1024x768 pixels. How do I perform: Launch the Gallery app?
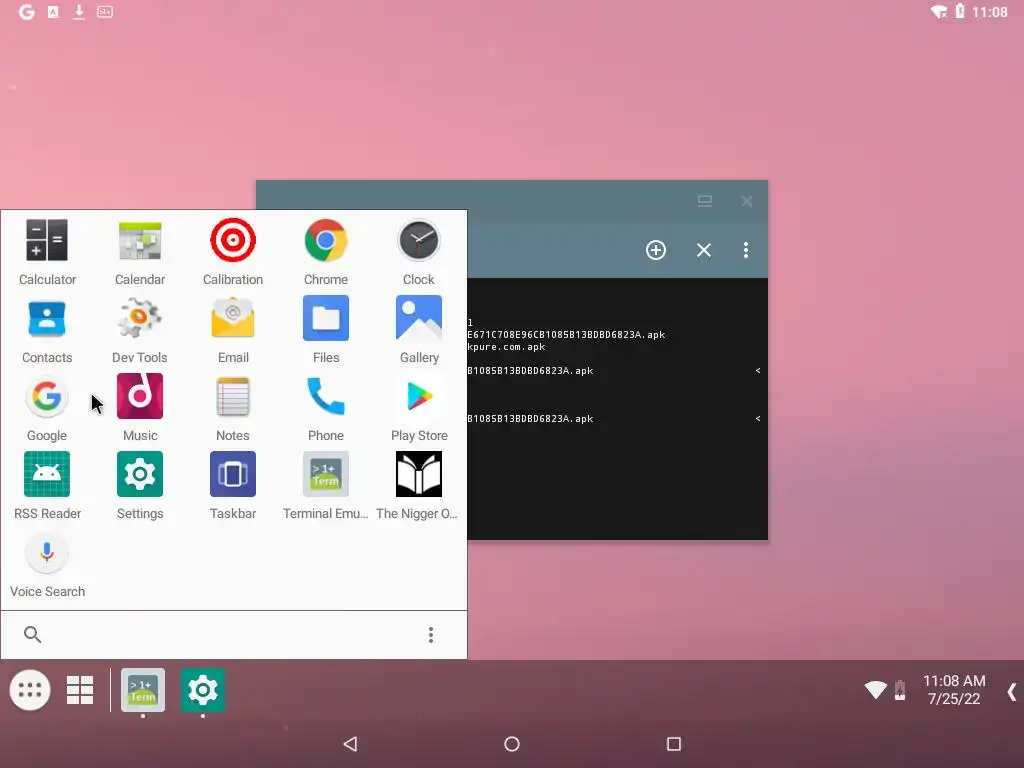pos(419,330)
